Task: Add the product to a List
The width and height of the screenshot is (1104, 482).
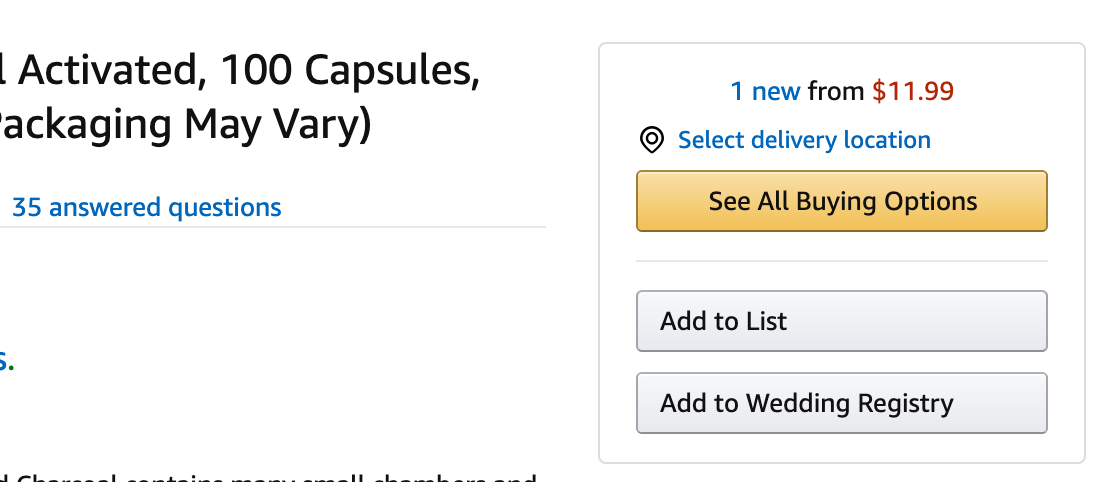Action: click(x=841, y=321)
